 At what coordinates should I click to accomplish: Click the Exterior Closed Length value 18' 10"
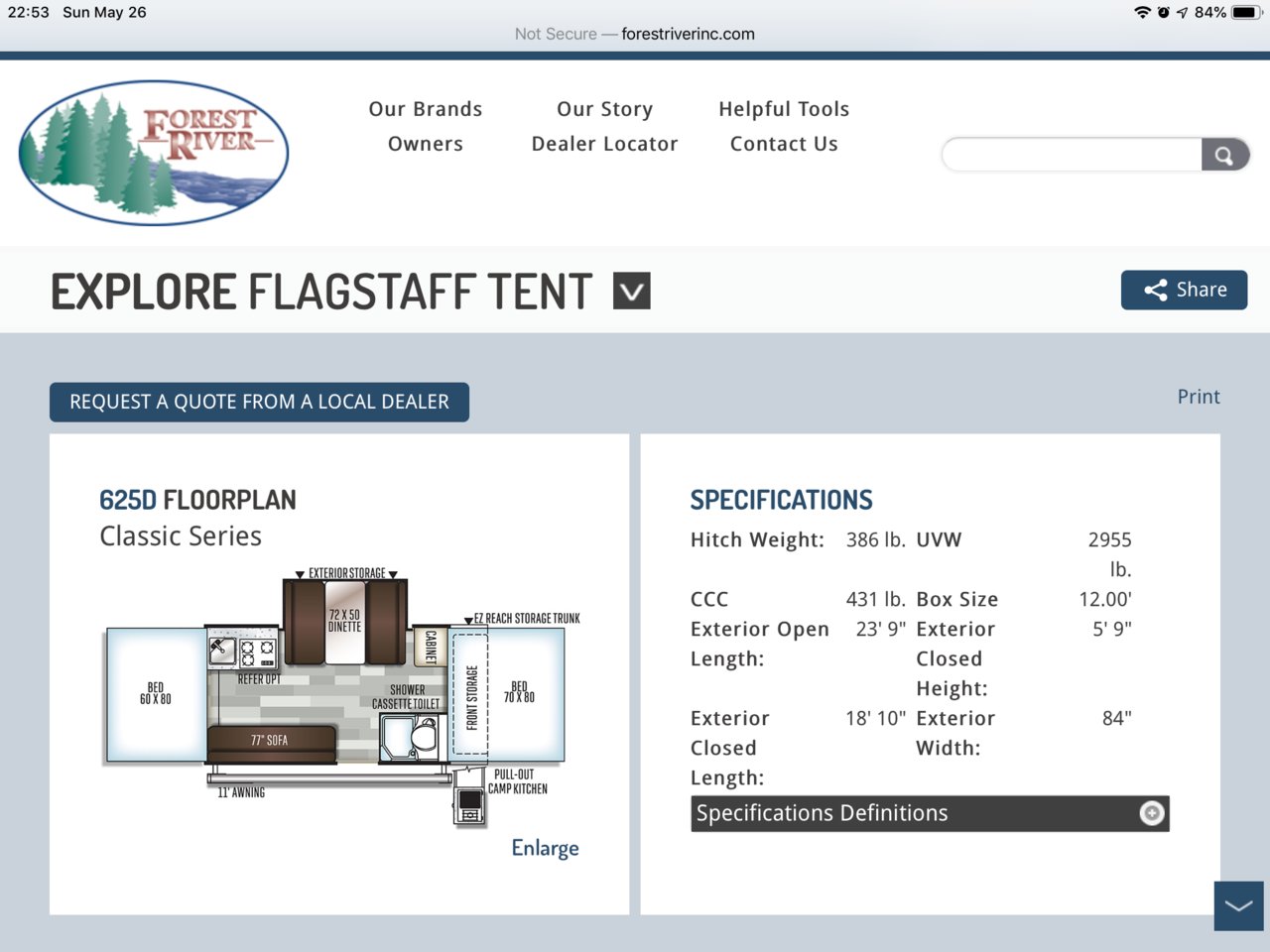click(876, 718)
